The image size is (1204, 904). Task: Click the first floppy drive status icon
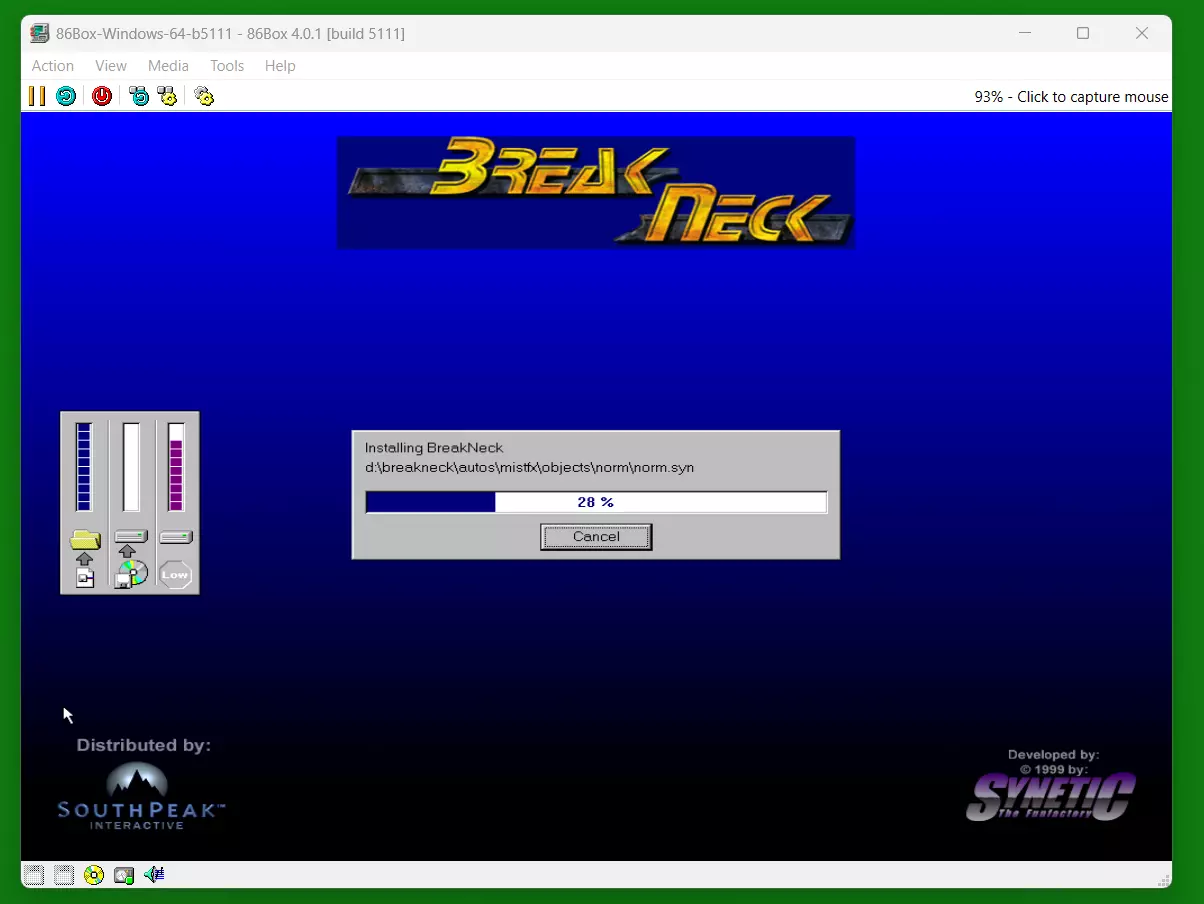coord(34,875)
